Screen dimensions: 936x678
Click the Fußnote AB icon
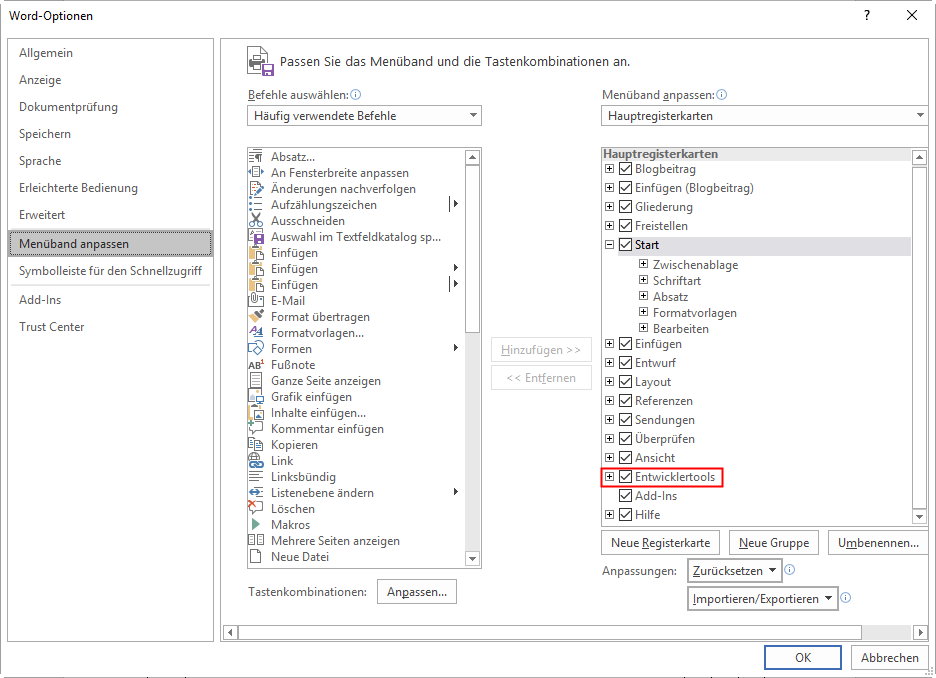point(255,365)
